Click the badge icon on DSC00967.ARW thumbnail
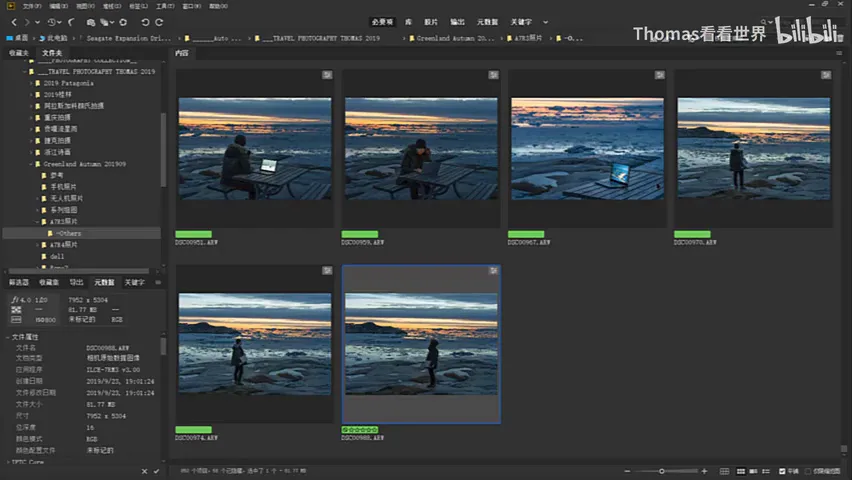Viewport: 852px width, 480px height. point(660,75)
